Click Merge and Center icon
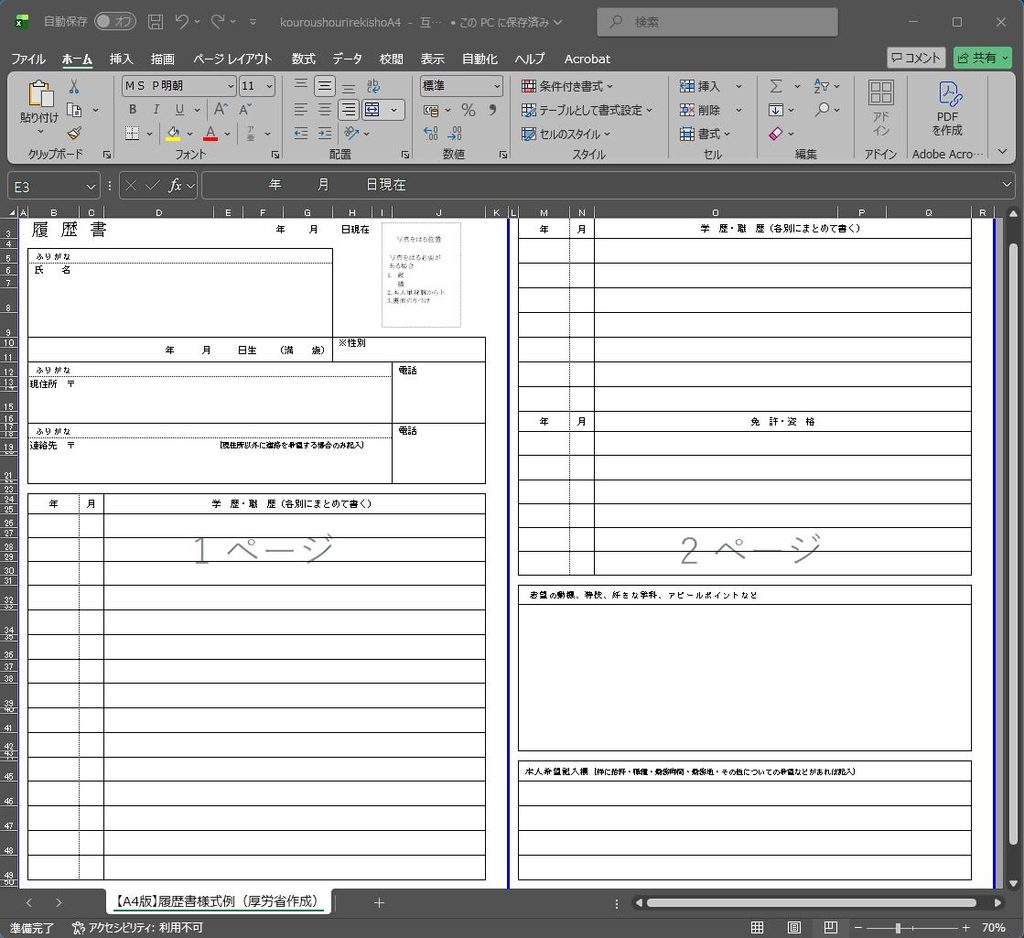 [372, 110]
